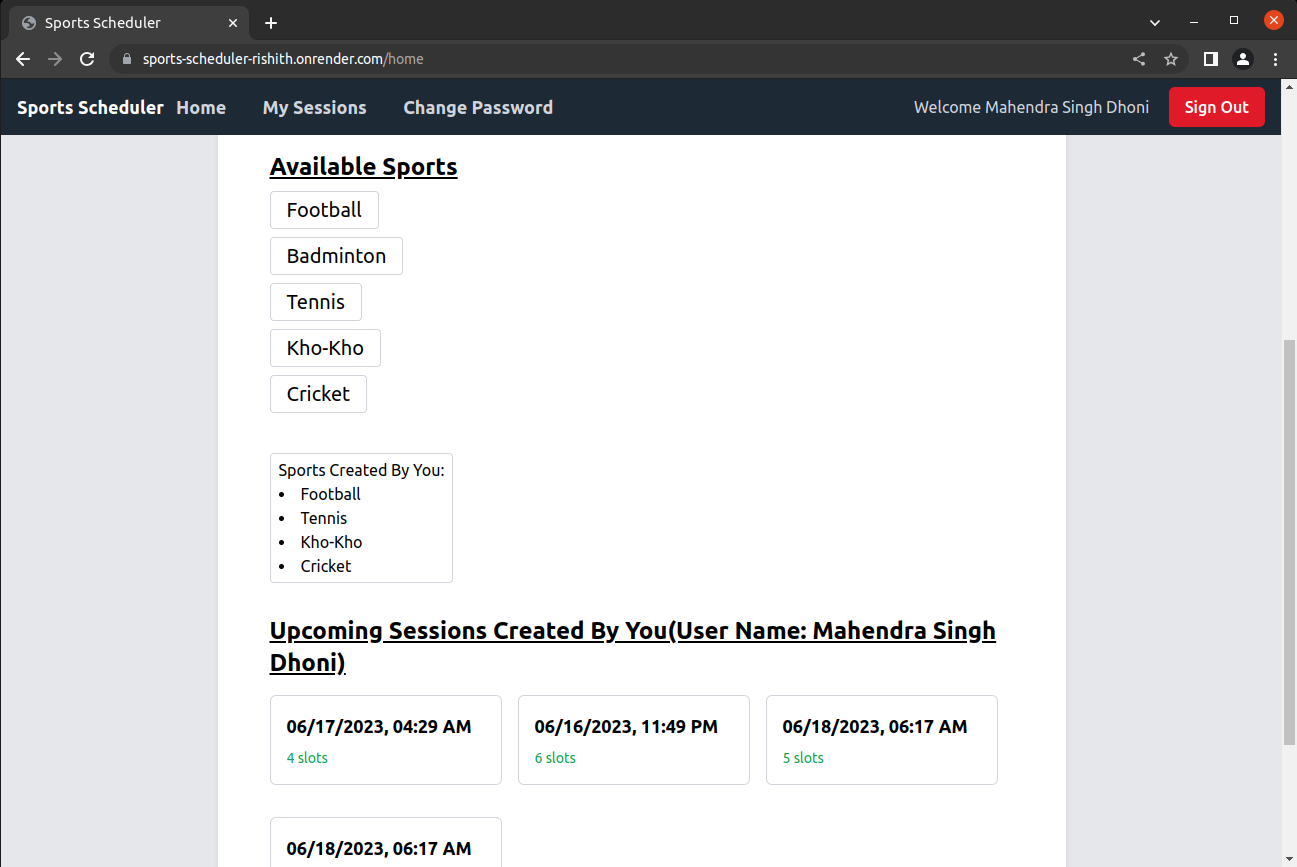The image size is (1297, 867).
Task: Open the side panel icon near profile
Action: [x=1210, y=58]
